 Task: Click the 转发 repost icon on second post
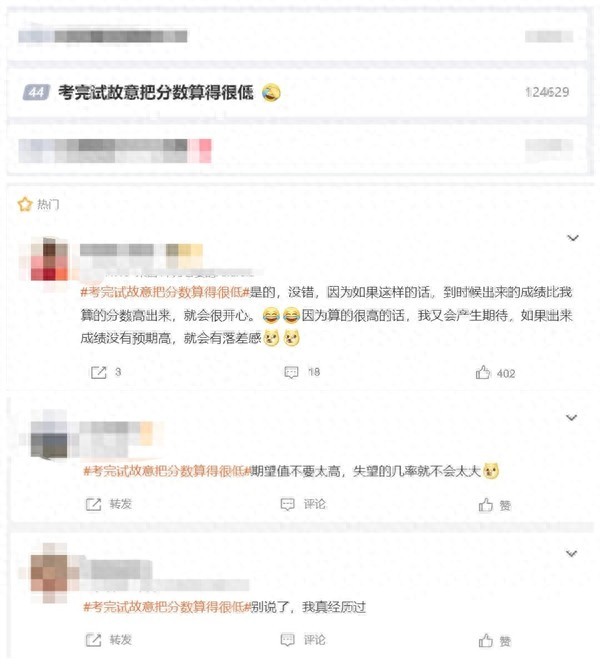tap(94, 504)
